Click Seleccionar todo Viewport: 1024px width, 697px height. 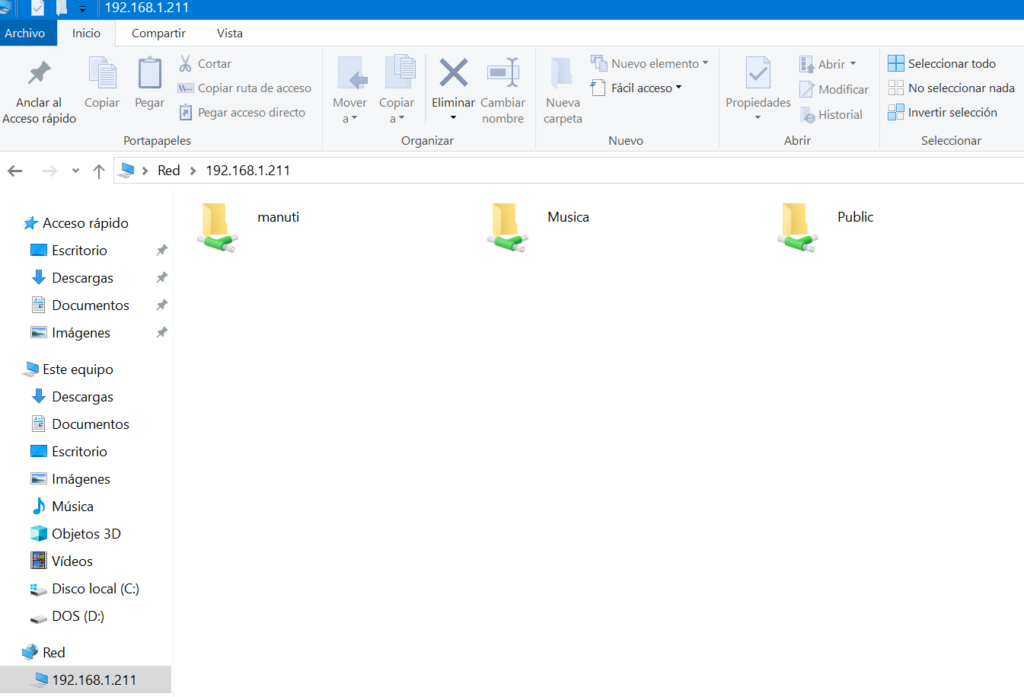pos(942,63)
